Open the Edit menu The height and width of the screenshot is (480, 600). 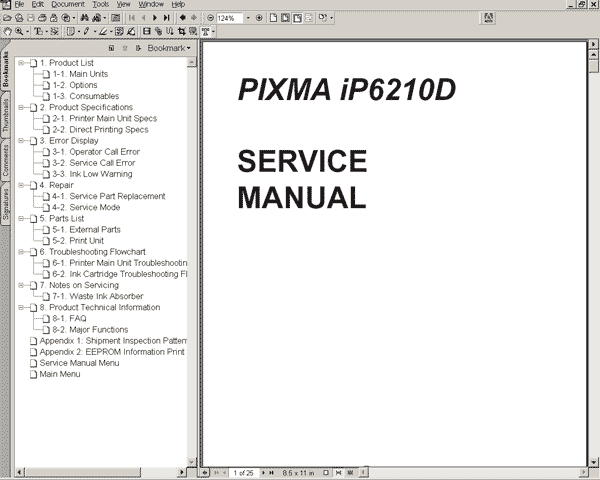pos(38,4)
